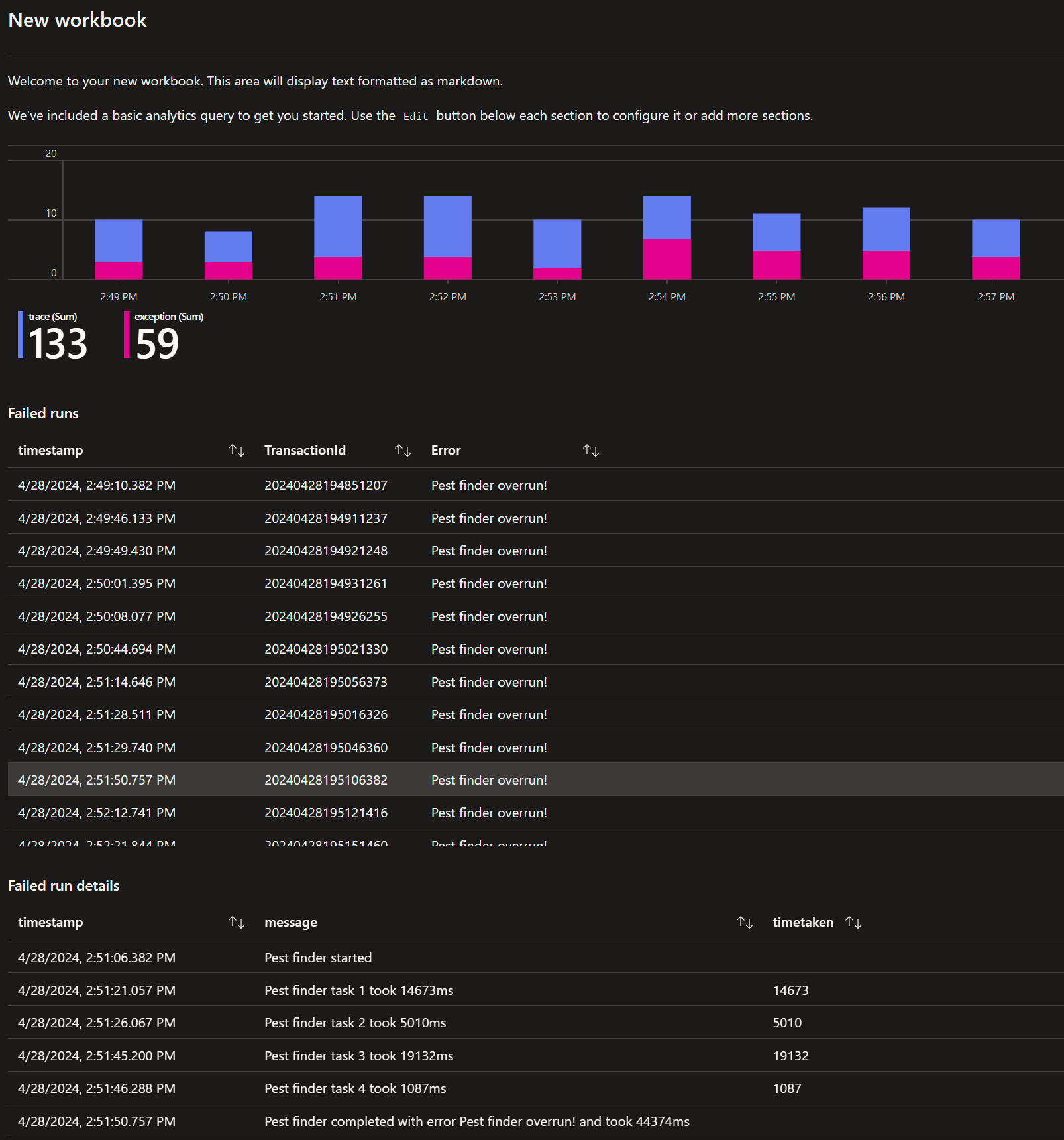The height and width of the screenshot is (1140, 1064).
Task: Click the 2:55 PM chart bar
Action: pyautogui.click(x=776, y=246)
